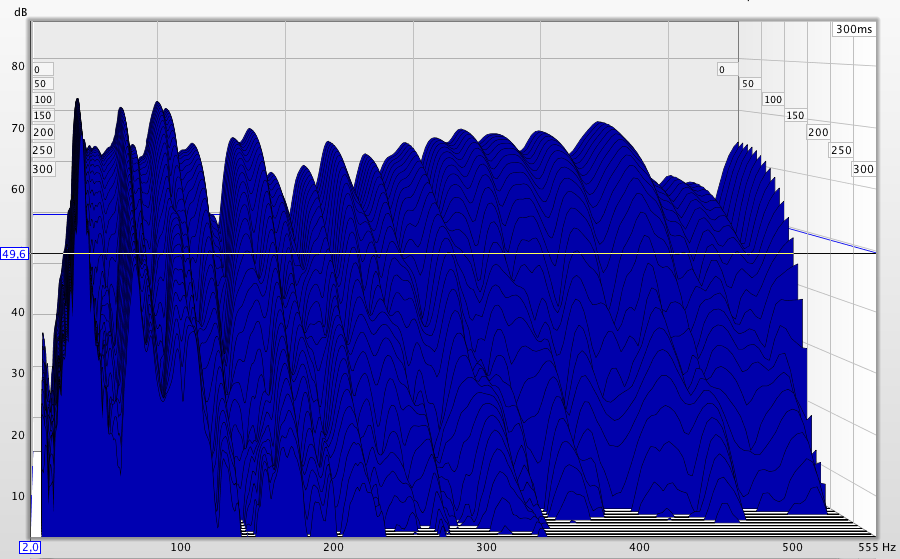Click the 50 label on right depth axis
The image size is (900, 559).
point(748,84)
